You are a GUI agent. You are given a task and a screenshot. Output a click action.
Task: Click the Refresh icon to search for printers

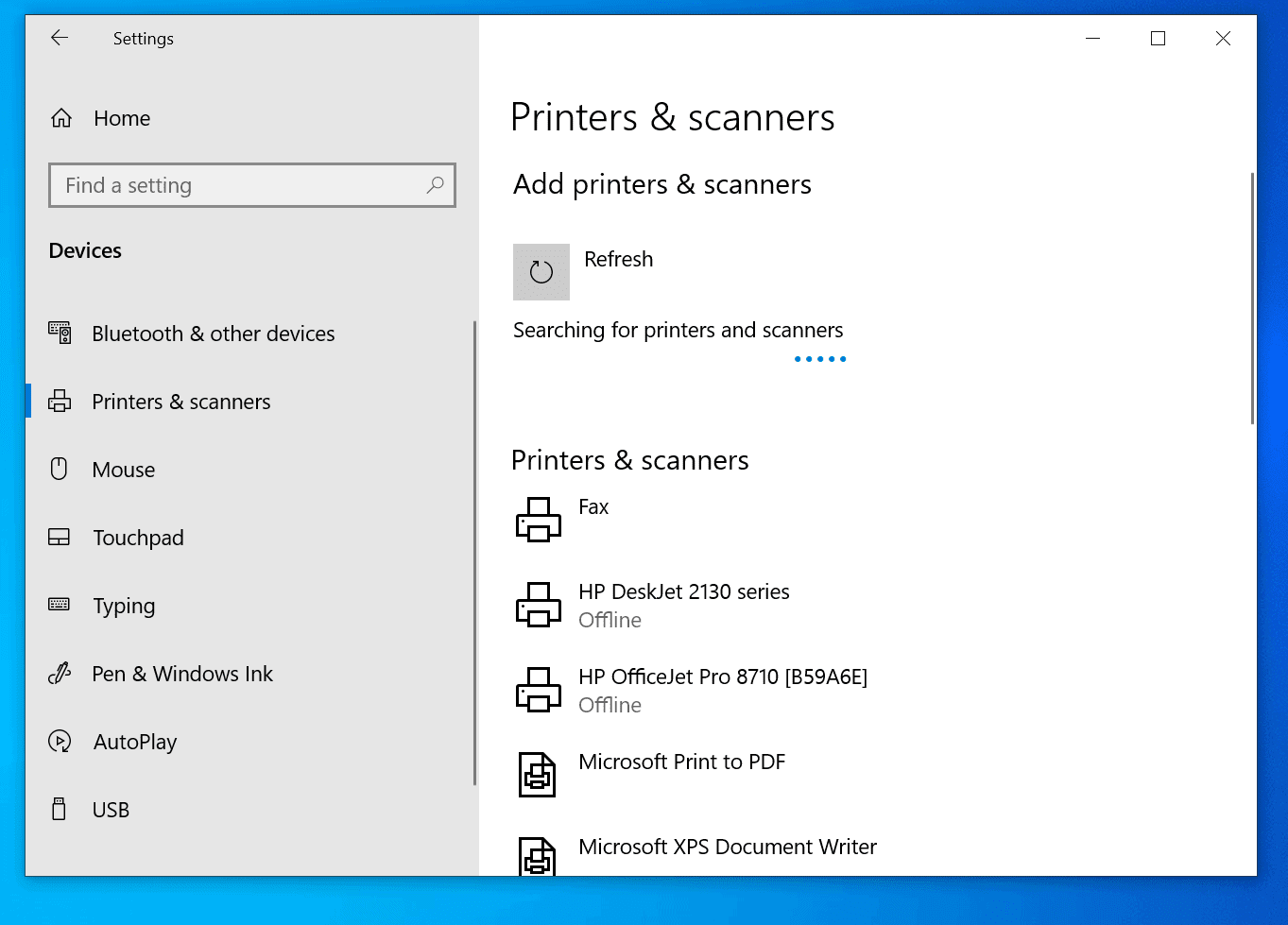[541, 272]
